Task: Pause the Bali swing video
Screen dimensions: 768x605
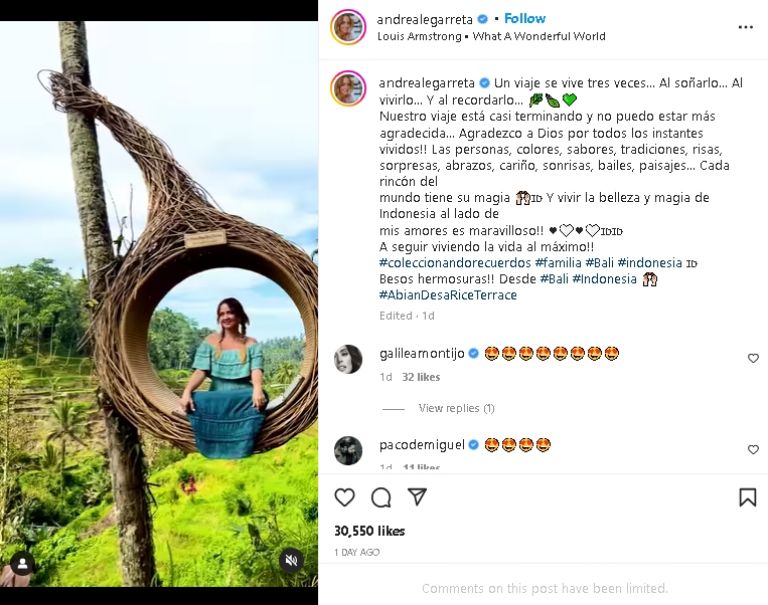Action: coord(159,300)
